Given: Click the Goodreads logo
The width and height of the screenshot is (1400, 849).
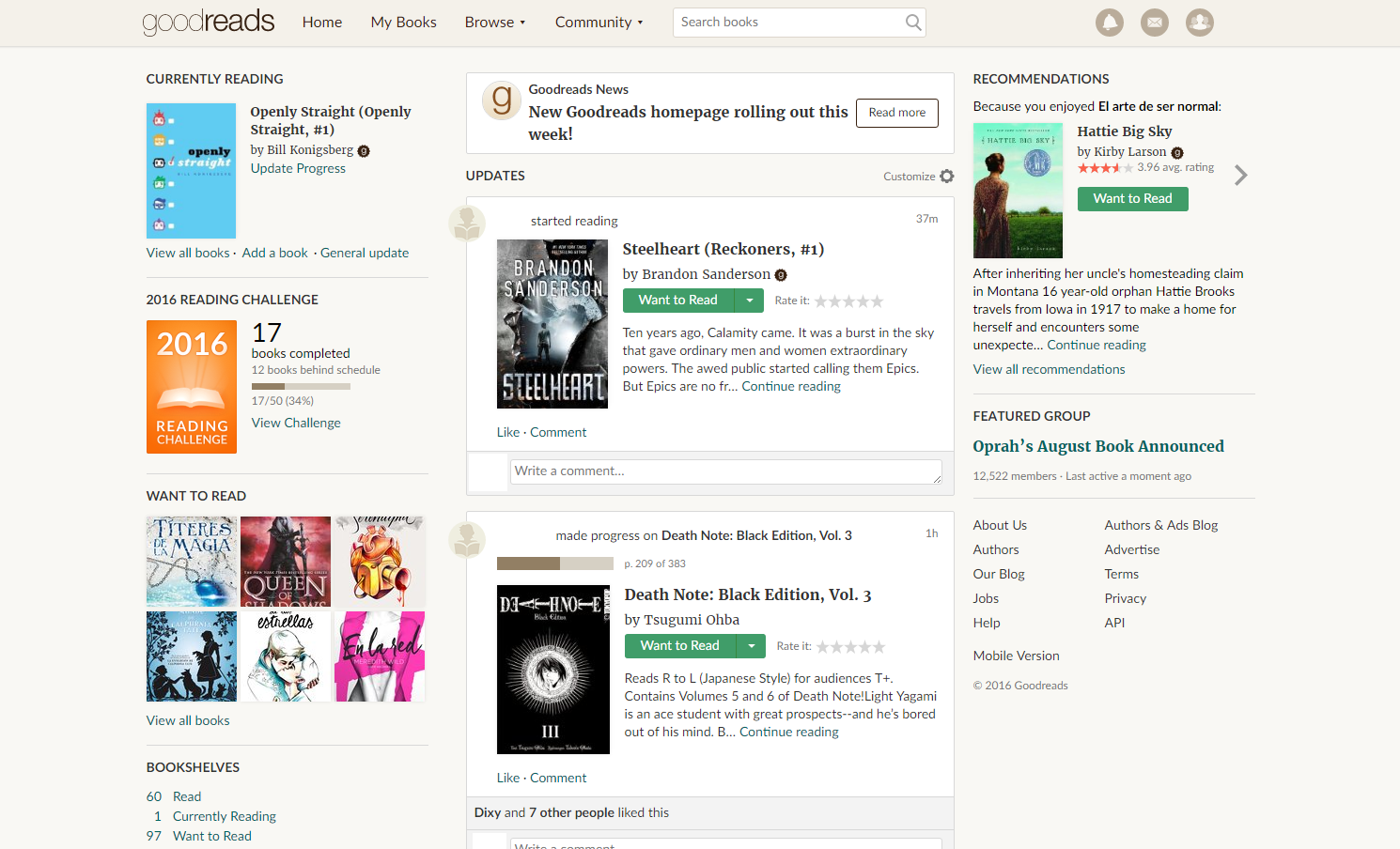Looking at the screenshot, I should tap(209, 22).
